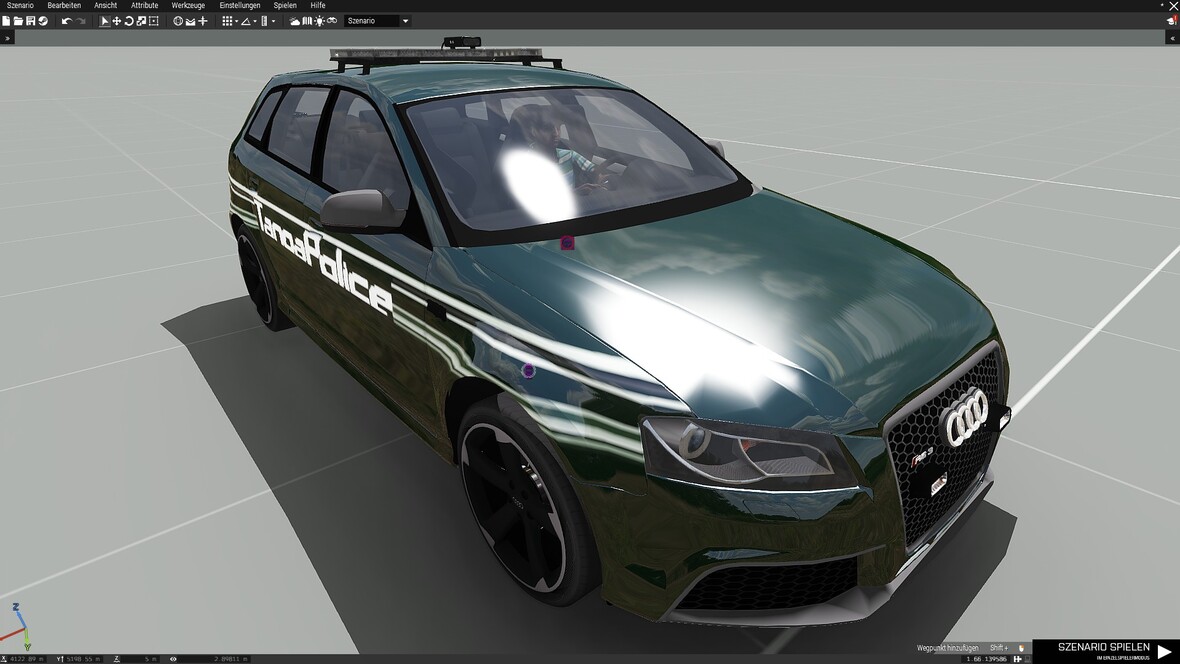The image size is (1180, 664).
Task: Click the version number 1.66.139586
Action: [x=986, y=659]
